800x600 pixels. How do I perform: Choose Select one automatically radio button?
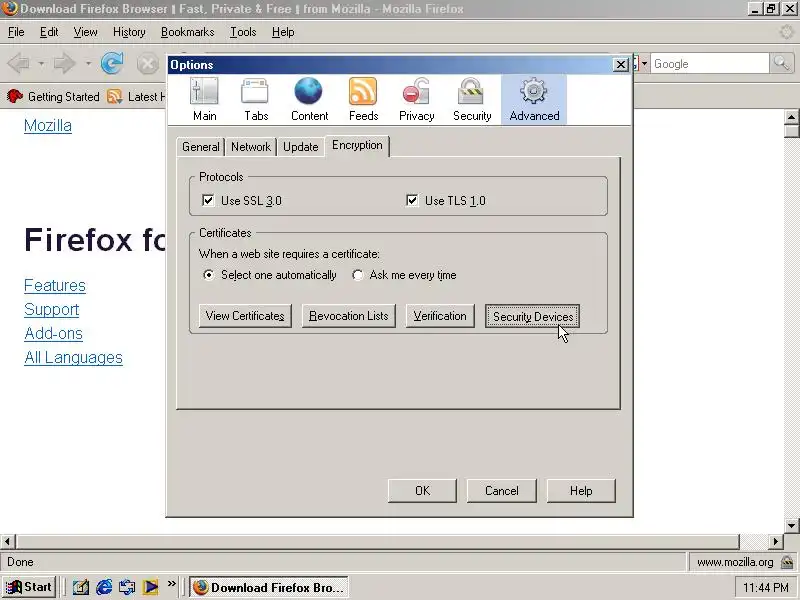pos(208,275)
